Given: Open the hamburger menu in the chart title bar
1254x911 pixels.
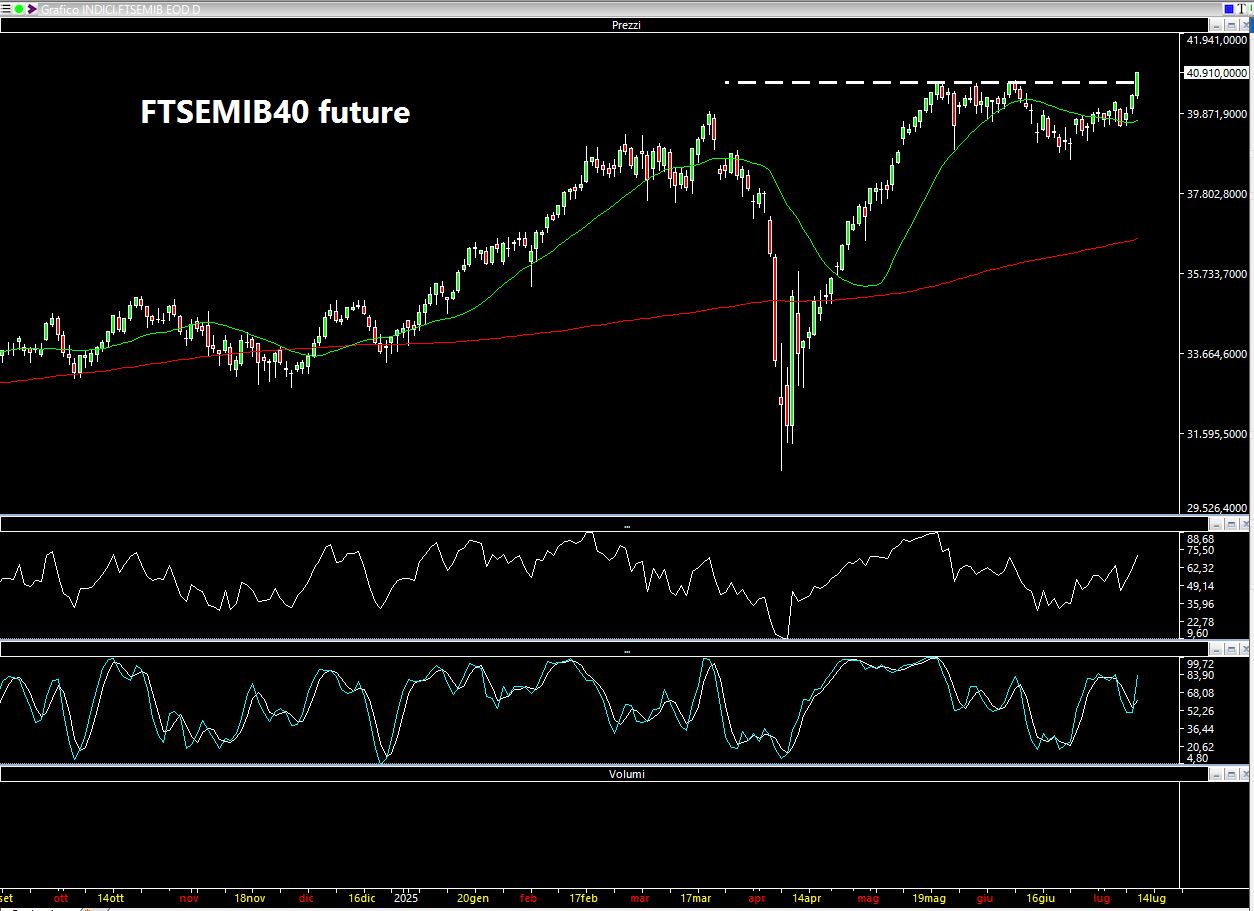Looking at the screenshot, I should point(6,8).
